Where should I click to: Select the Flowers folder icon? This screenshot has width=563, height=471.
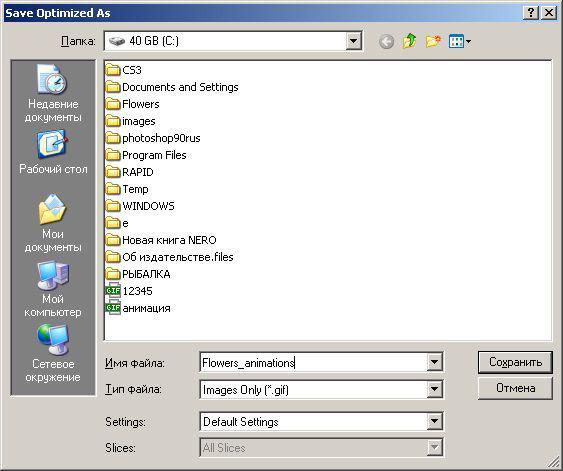coord(113,104)
